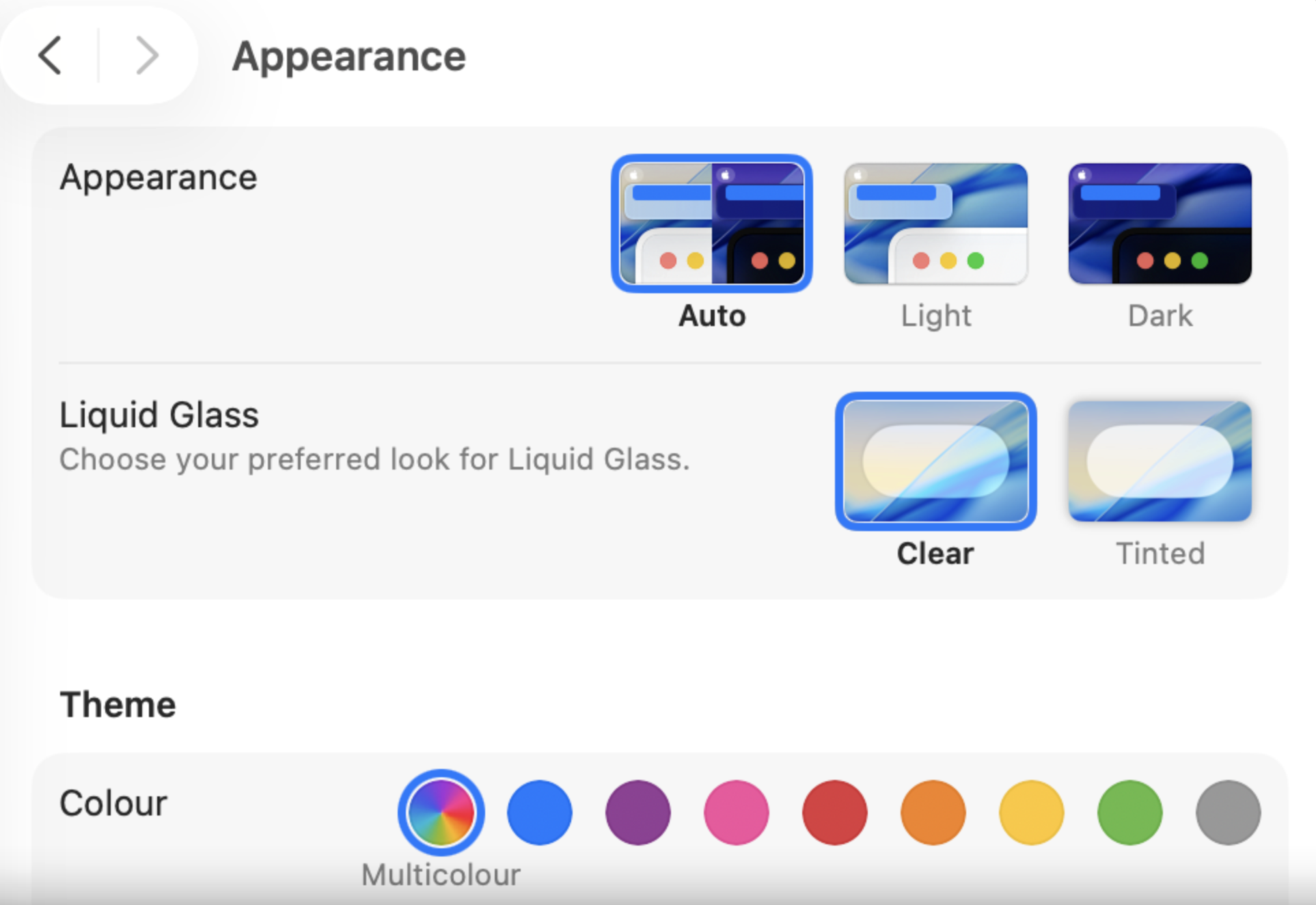The width and height of the screenshot is (1316, 905).
Task: Click the Dark label text
Action: [1160, 316]
